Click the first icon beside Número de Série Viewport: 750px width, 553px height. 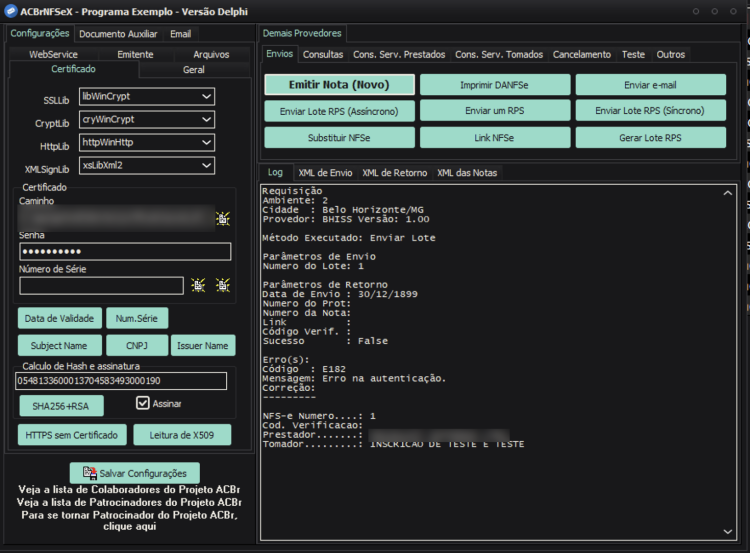[x=198, y=286]
